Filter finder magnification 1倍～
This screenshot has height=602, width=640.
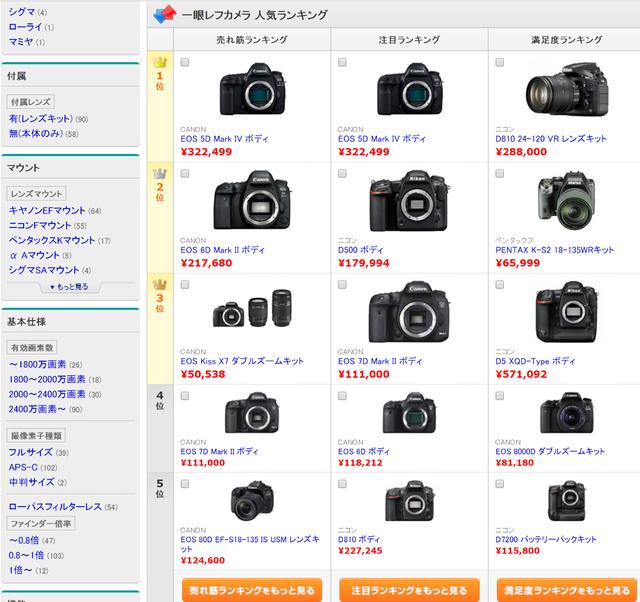[20, 570]
